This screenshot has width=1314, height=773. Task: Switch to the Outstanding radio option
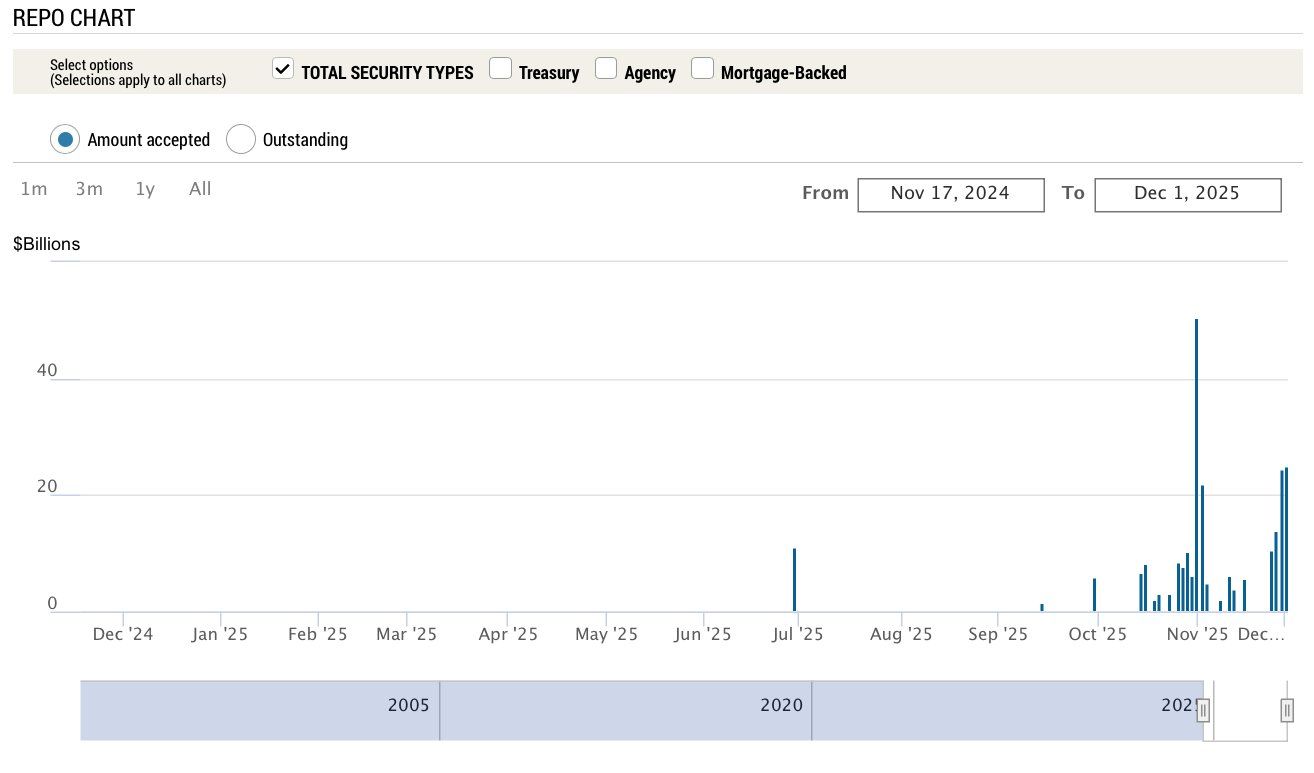tap(241, 140)
